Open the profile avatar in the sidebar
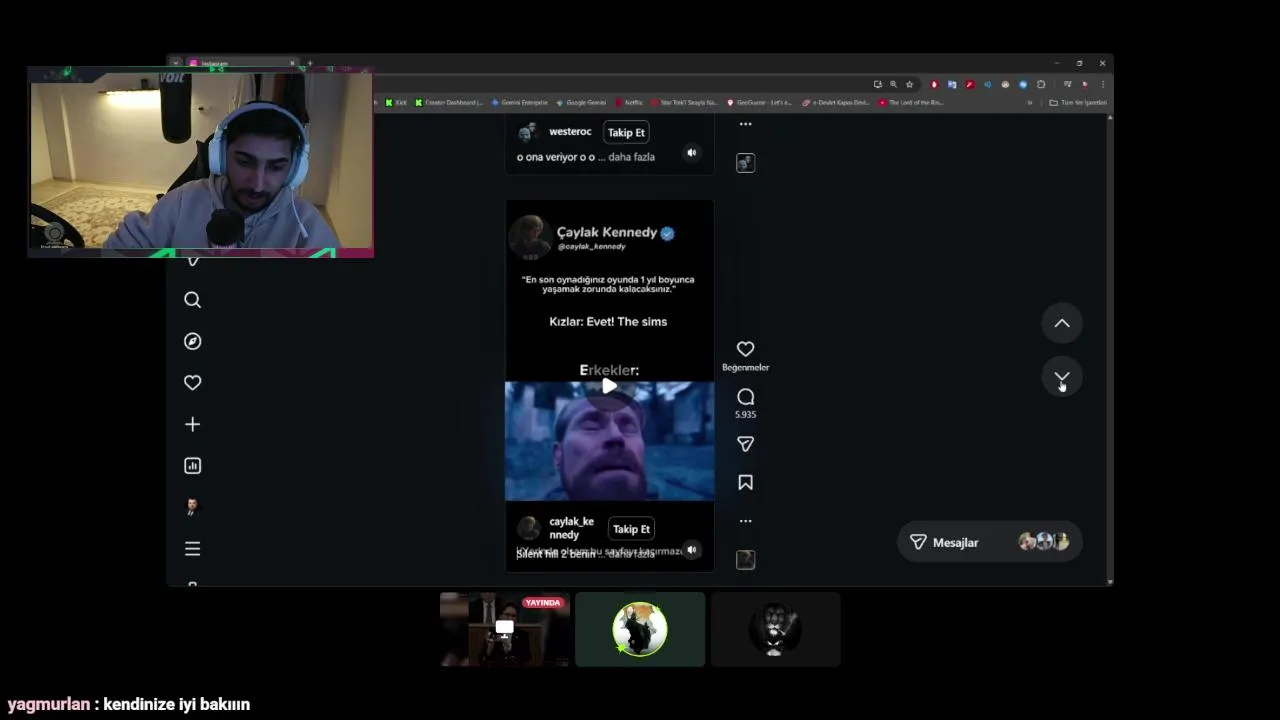1280x720 pixels. [x=193, y=507]
